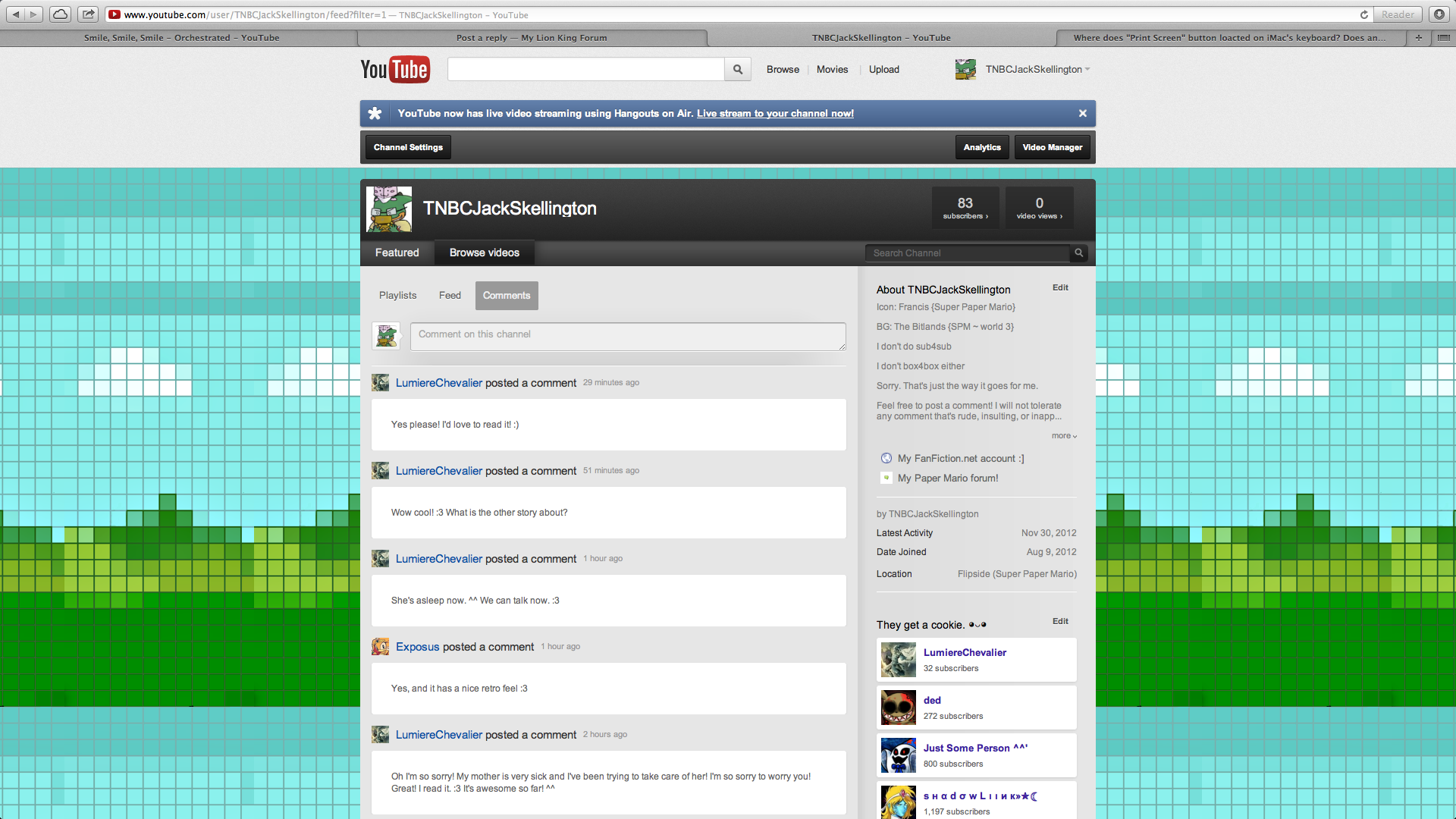The width and height of the screenshot is (1456, 819).
Task: Click the 'Comment on this channel' text box
Action: tap(628, 336)
